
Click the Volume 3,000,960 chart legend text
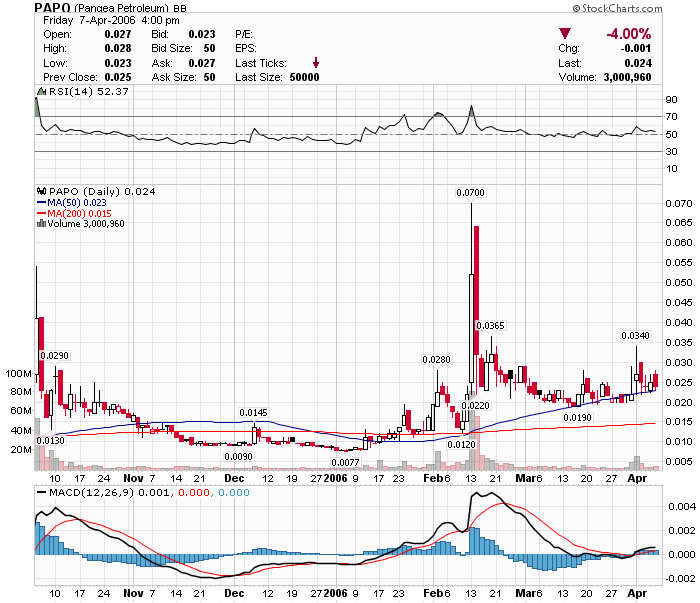coord(86,224)
